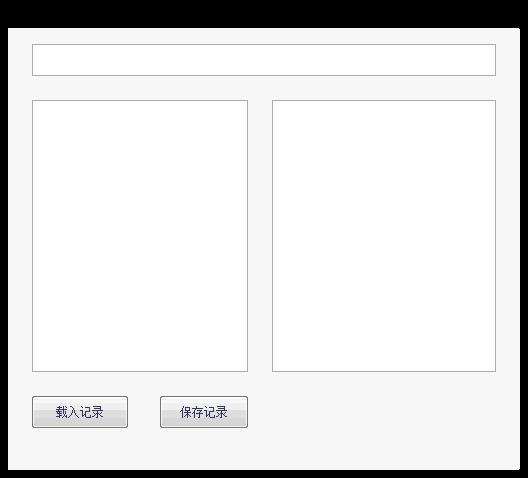Viewport: 528px width, 478px height.
Task: Click the single-line field above both panels
Action: (x=264, y=60)
